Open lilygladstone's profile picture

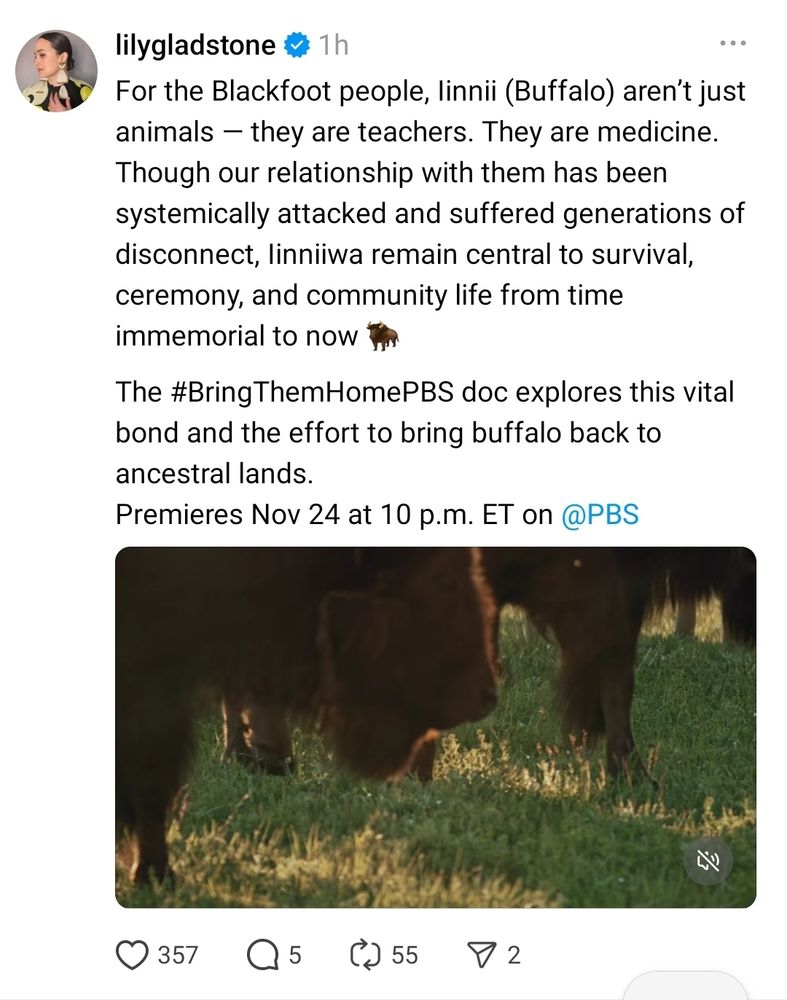tap(56, 71)
